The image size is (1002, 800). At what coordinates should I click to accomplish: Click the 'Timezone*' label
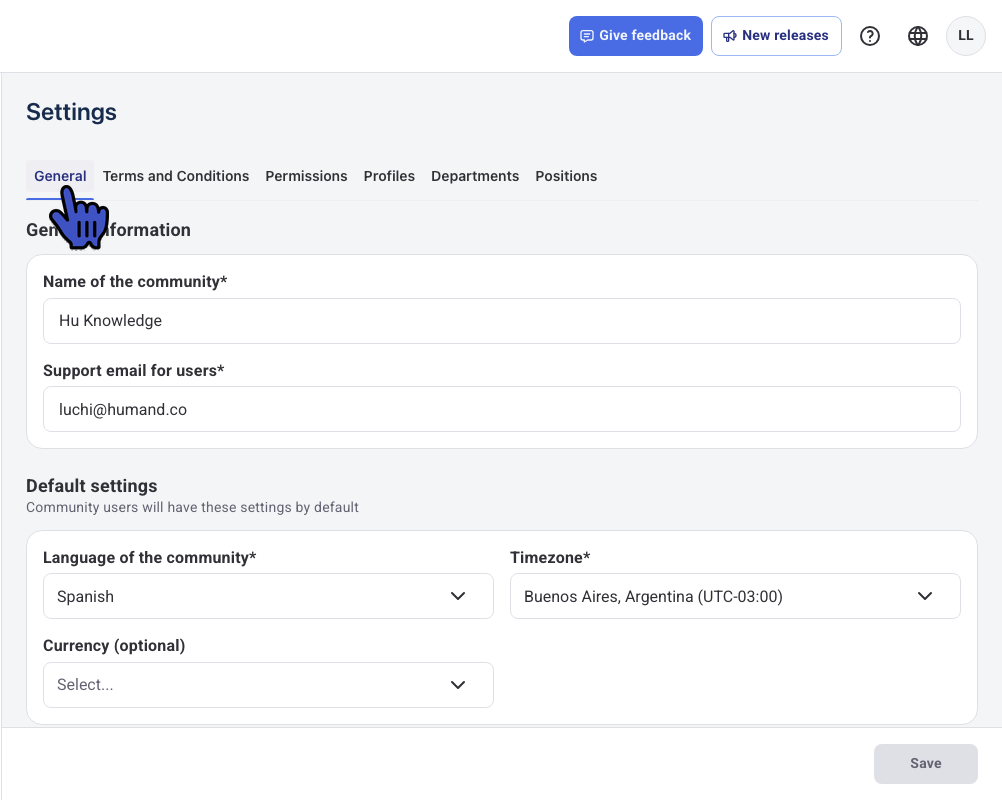(x=550, y=558)
